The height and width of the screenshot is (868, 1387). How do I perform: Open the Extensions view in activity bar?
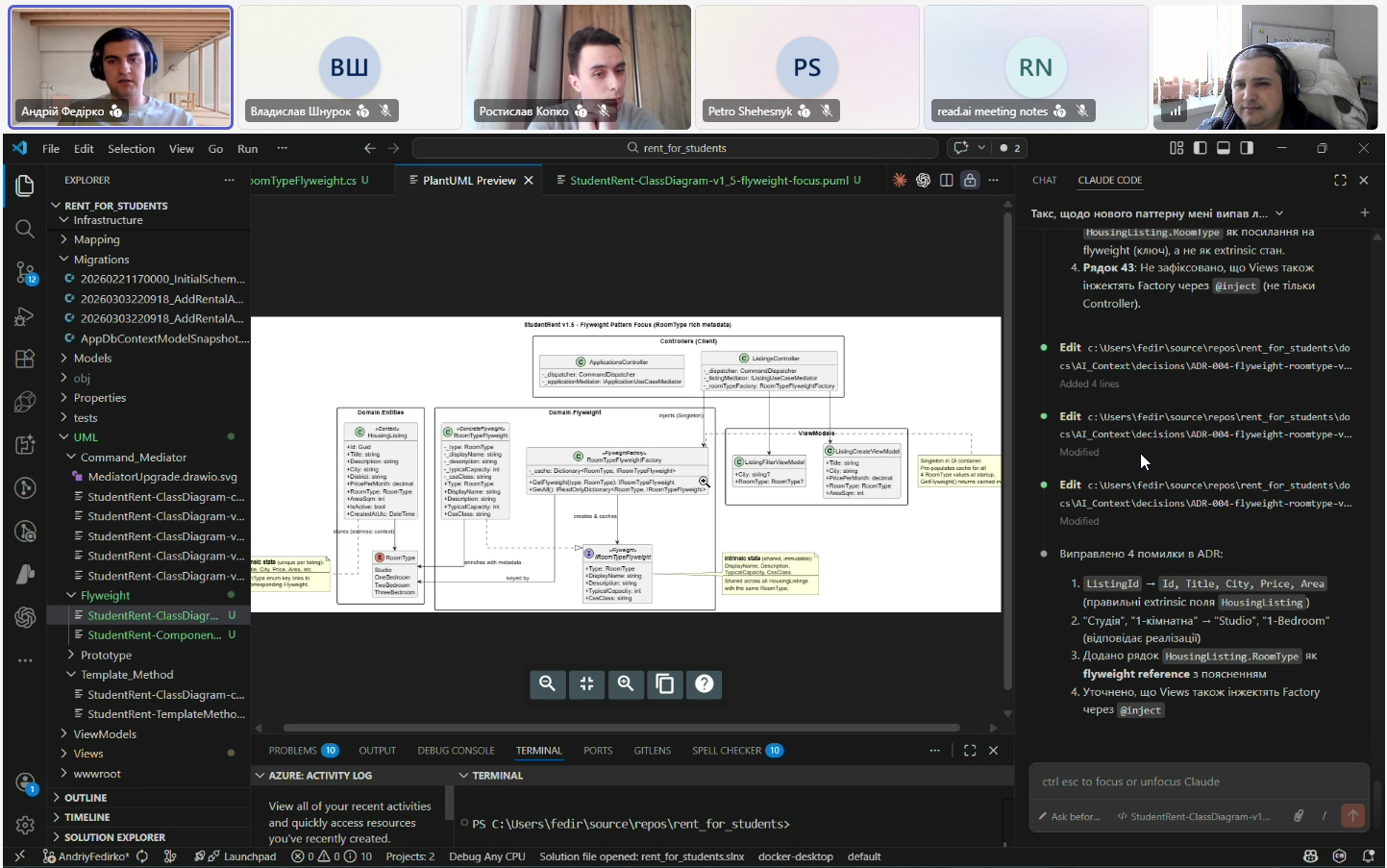(x=25, y=360)
